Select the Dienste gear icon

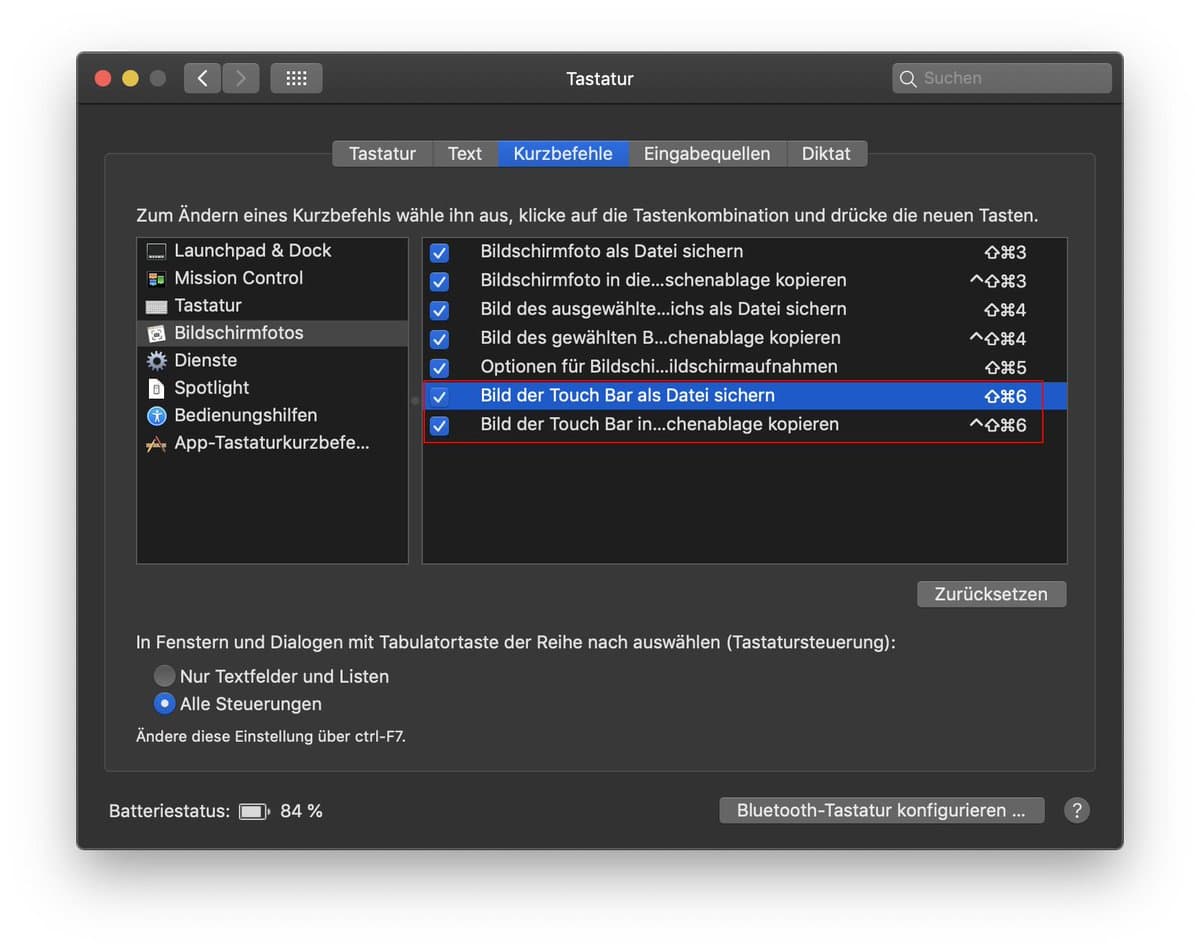(x=156, y=361)
